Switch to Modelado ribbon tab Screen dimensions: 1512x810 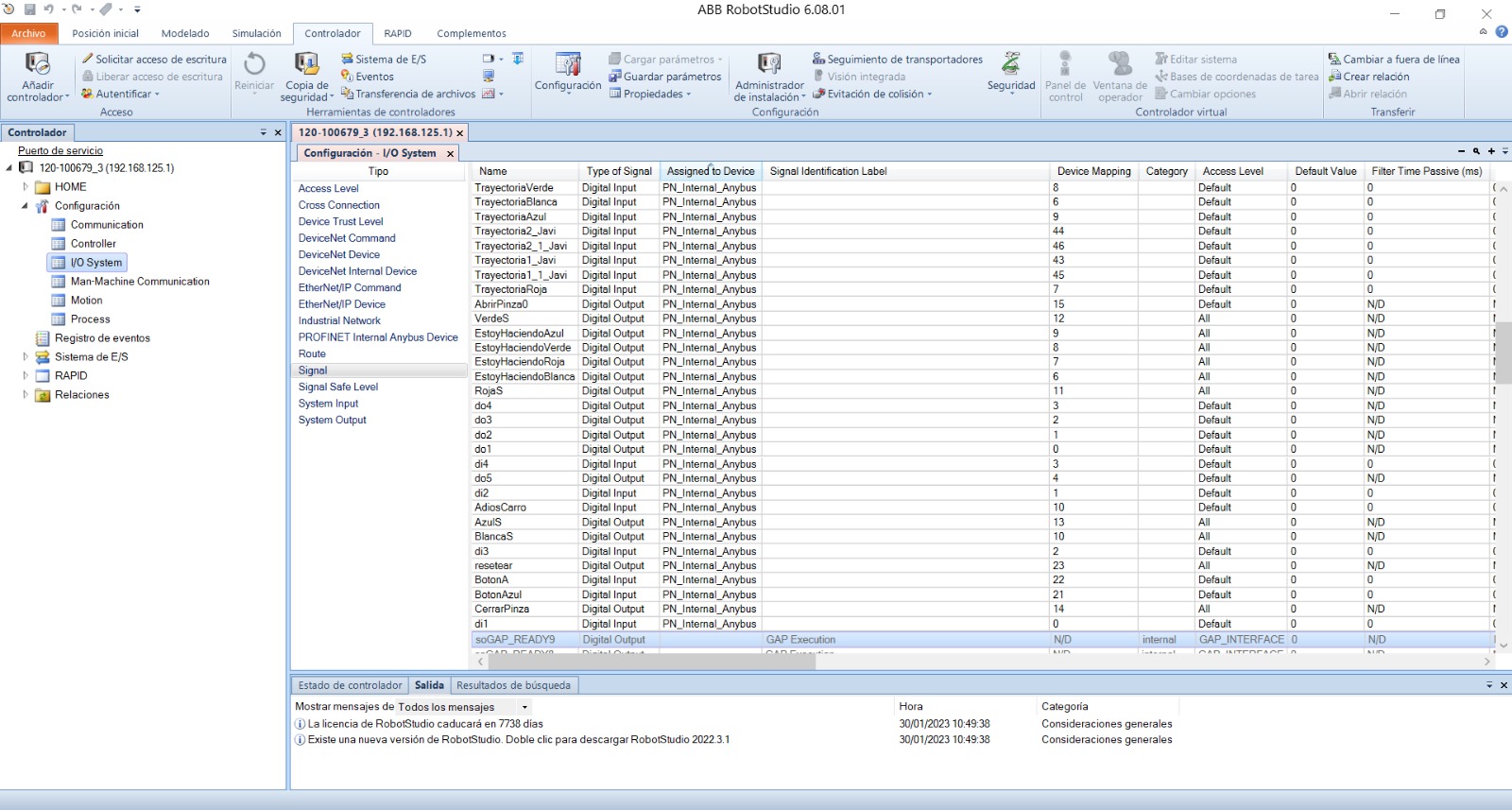185,33
